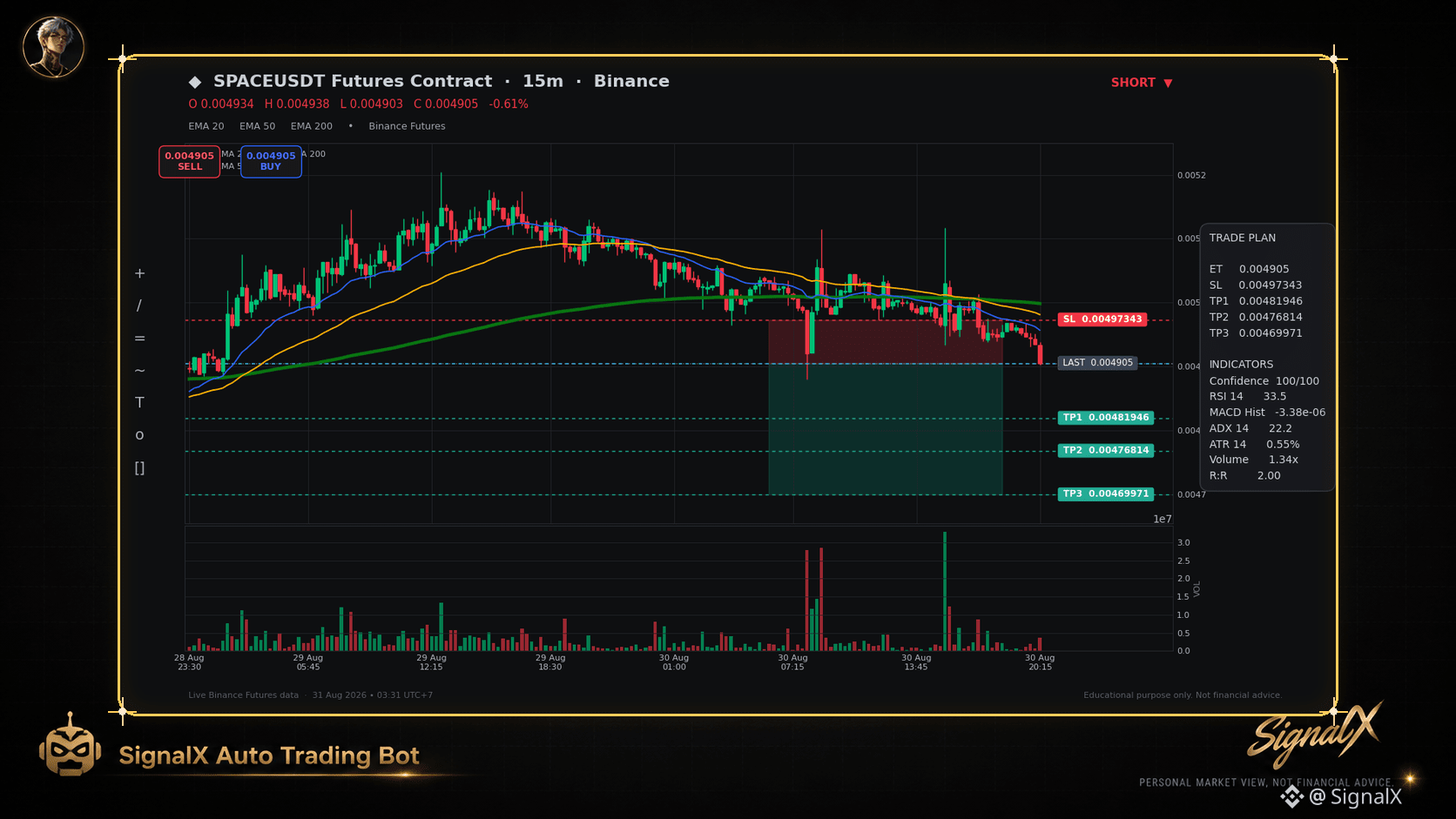
Task: Click the LAST 0.004905 price tag
Action: click(1098, 363)
